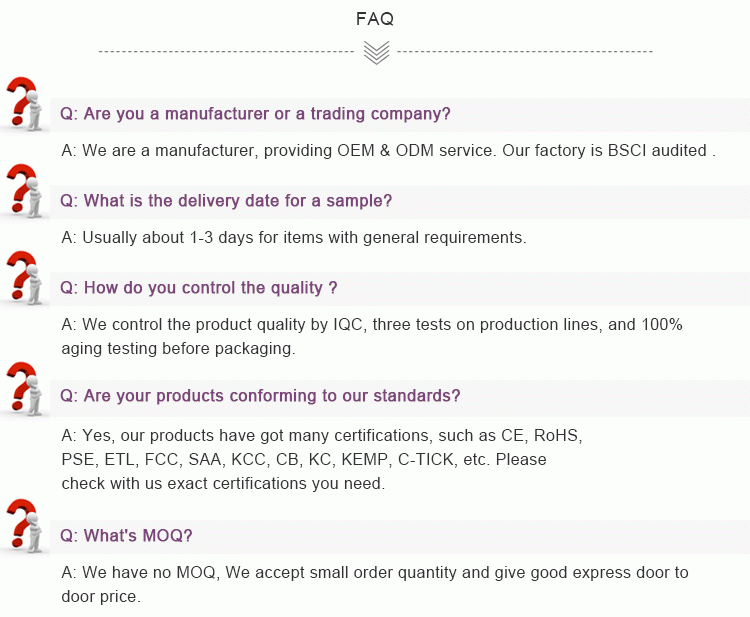This screenshot has width=750, height=617.
Task: Click the answer about IQC product quality control
Action: click(x=372, y=325)
